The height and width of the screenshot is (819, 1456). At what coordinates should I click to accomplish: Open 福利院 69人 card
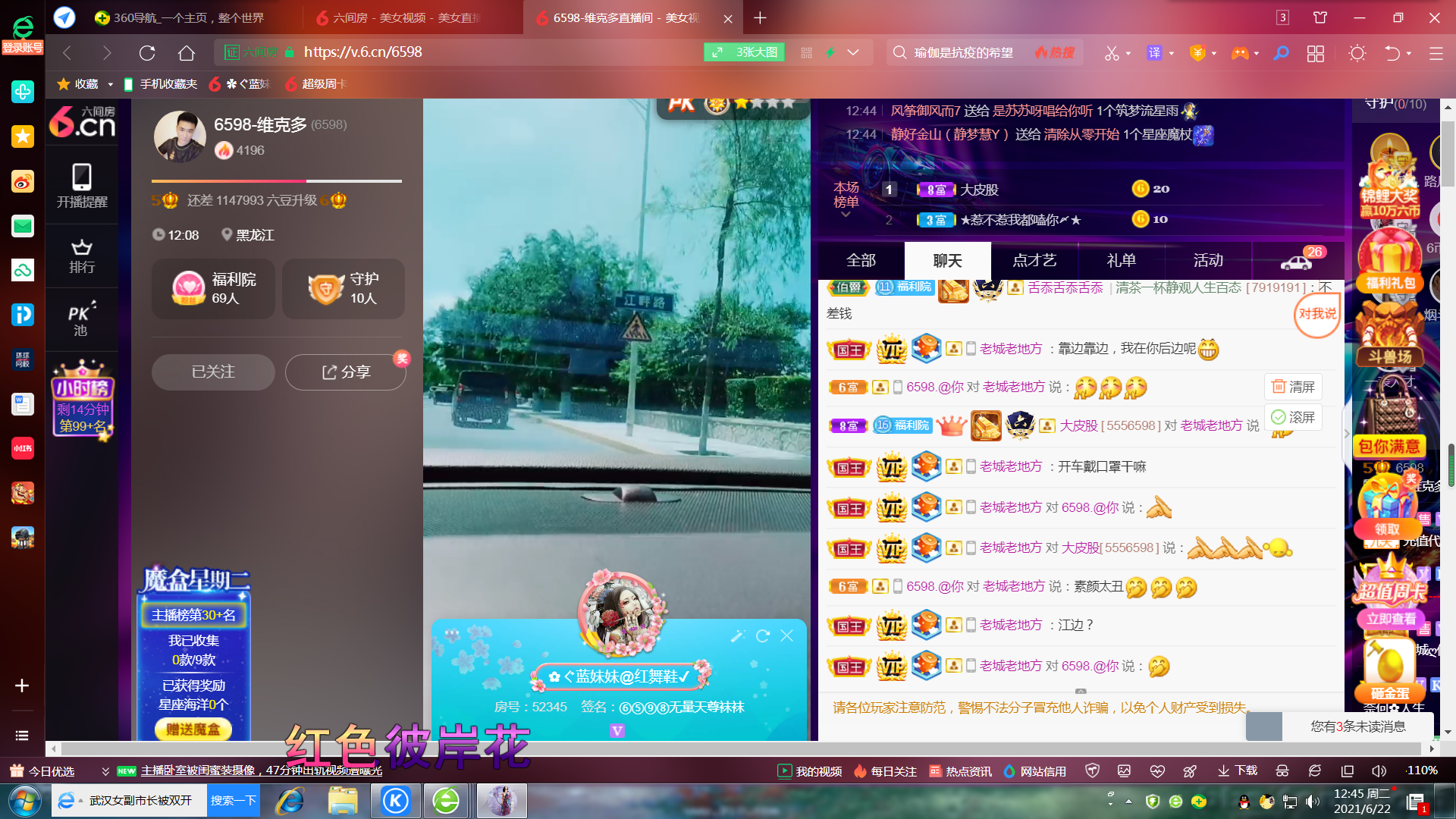point(213,288)
